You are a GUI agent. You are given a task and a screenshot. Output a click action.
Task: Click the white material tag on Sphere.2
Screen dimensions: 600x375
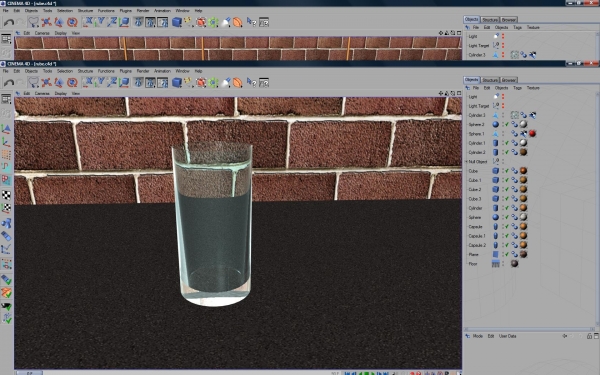[523, 124]
